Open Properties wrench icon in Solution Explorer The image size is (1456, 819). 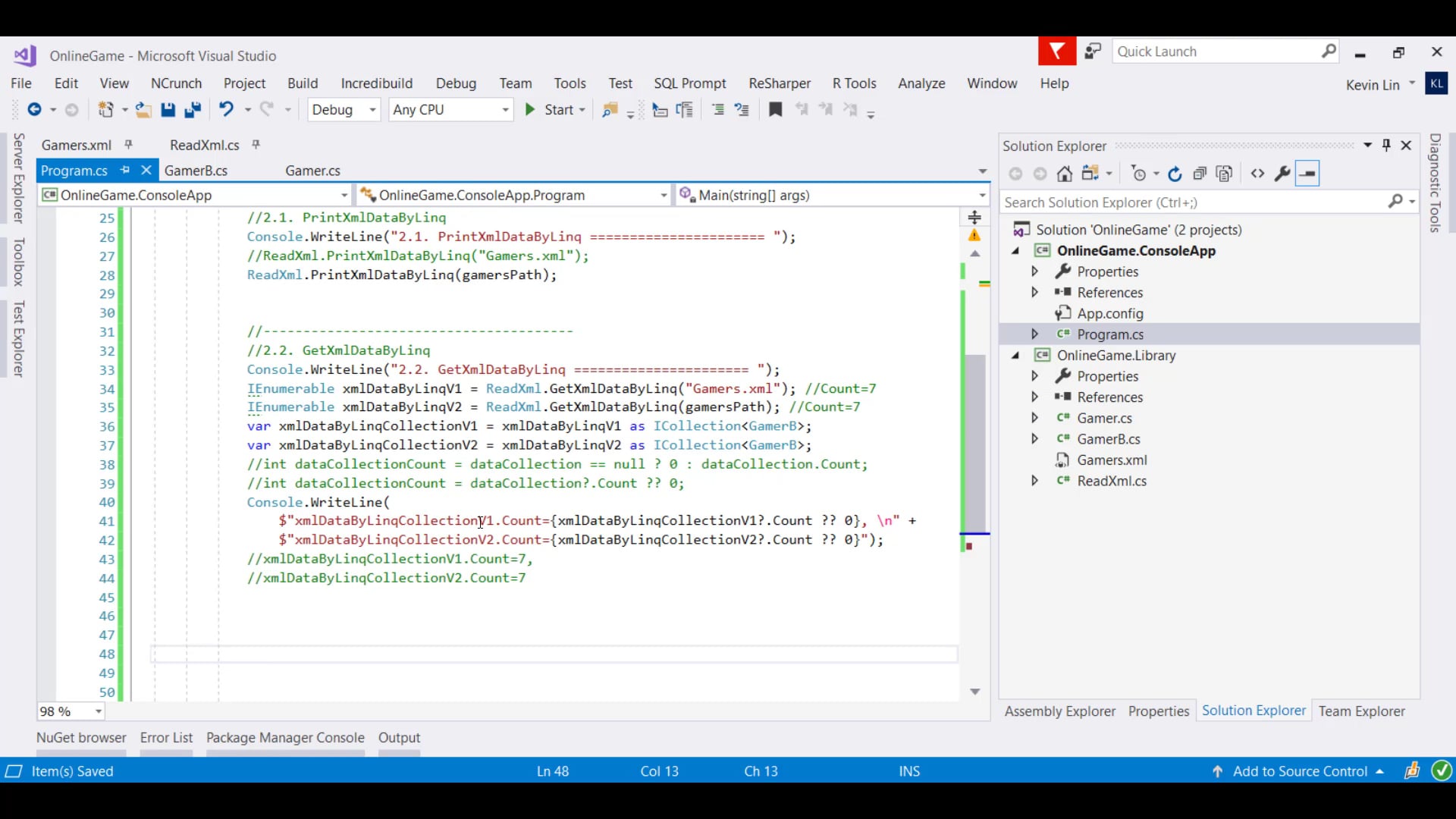click(1282, 174)
